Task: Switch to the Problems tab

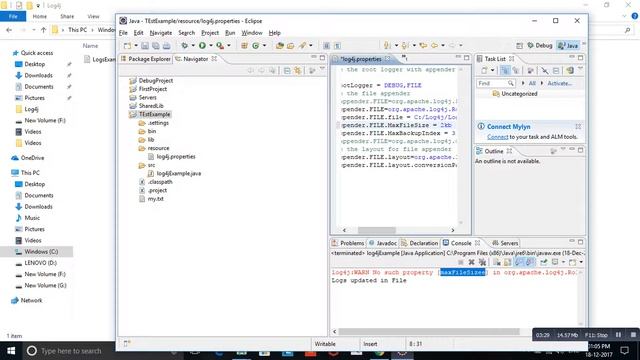Action: point(348,243)
